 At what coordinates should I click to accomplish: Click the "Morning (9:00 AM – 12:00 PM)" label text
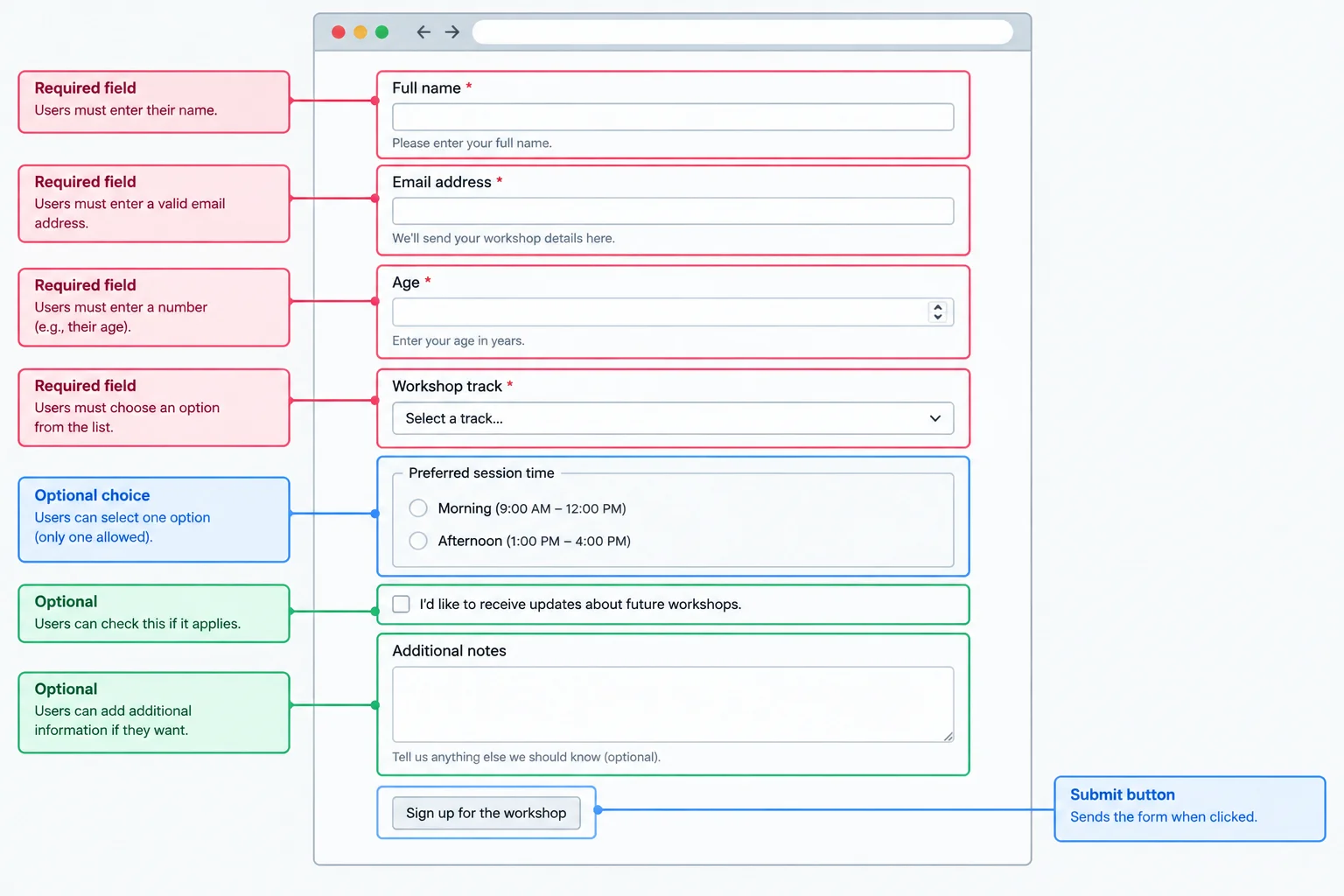532,508
